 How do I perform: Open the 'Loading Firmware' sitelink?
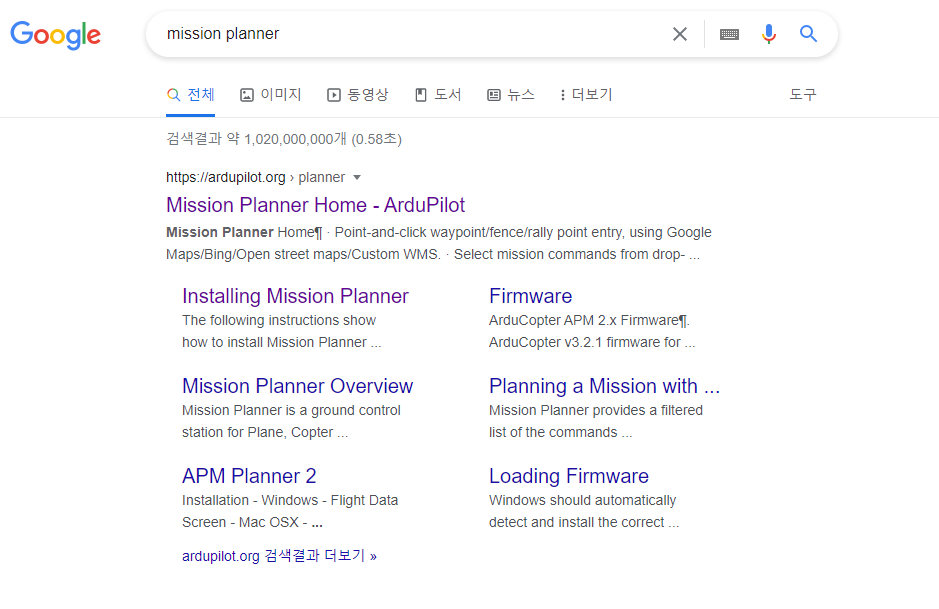point(569,476)
